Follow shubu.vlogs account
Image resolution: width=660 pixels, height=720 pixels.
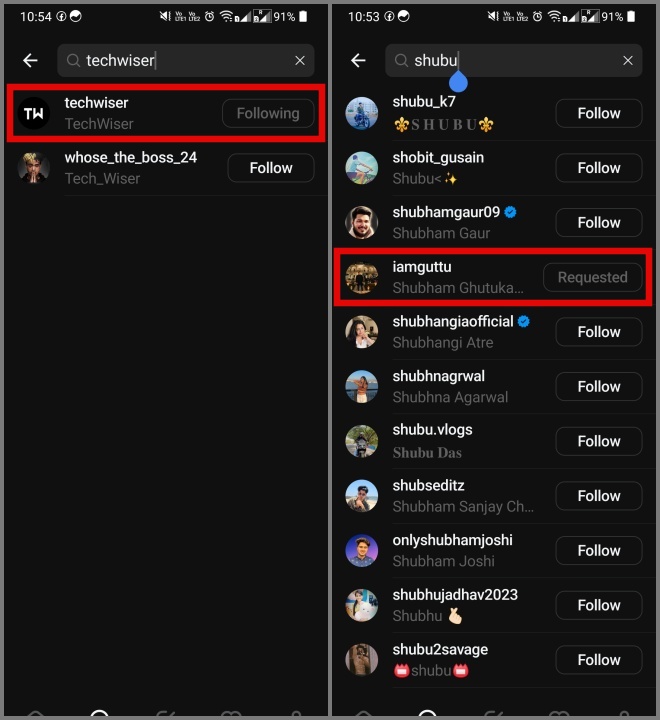[599, 441]
